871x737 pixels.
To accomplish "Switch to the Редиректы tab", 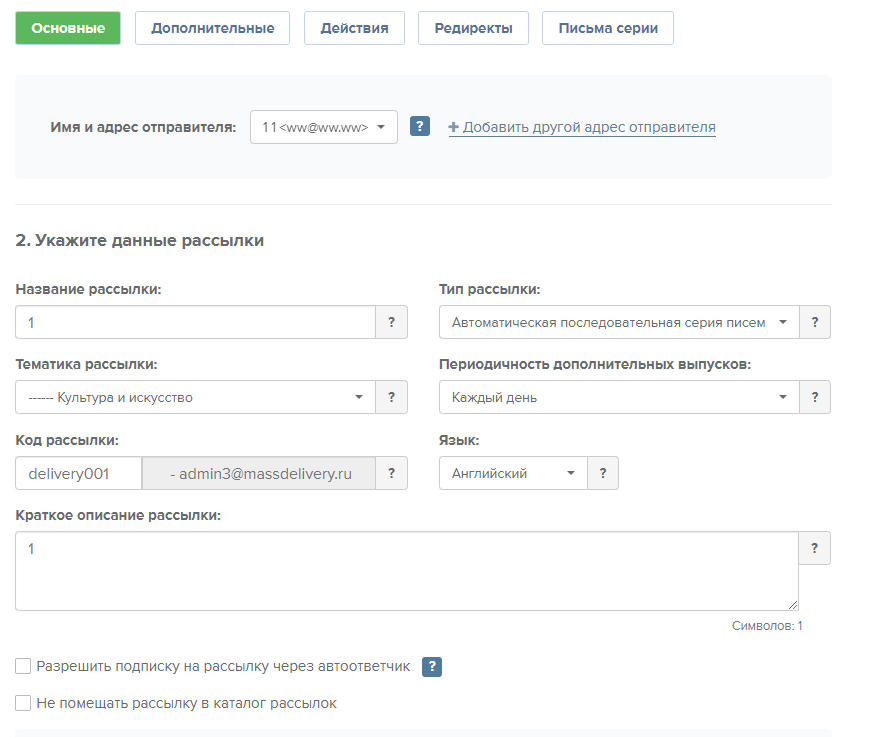I will 472,27.
